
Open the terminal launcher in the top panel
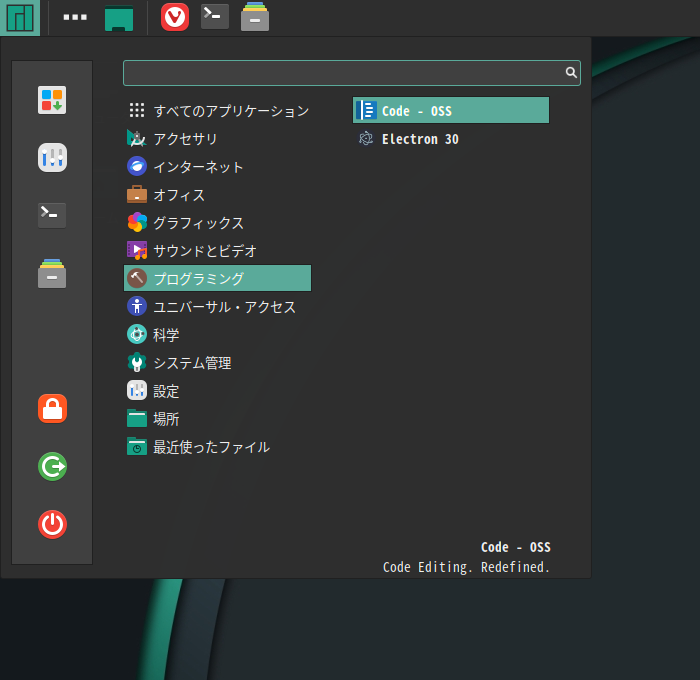[x=215, y=17]
